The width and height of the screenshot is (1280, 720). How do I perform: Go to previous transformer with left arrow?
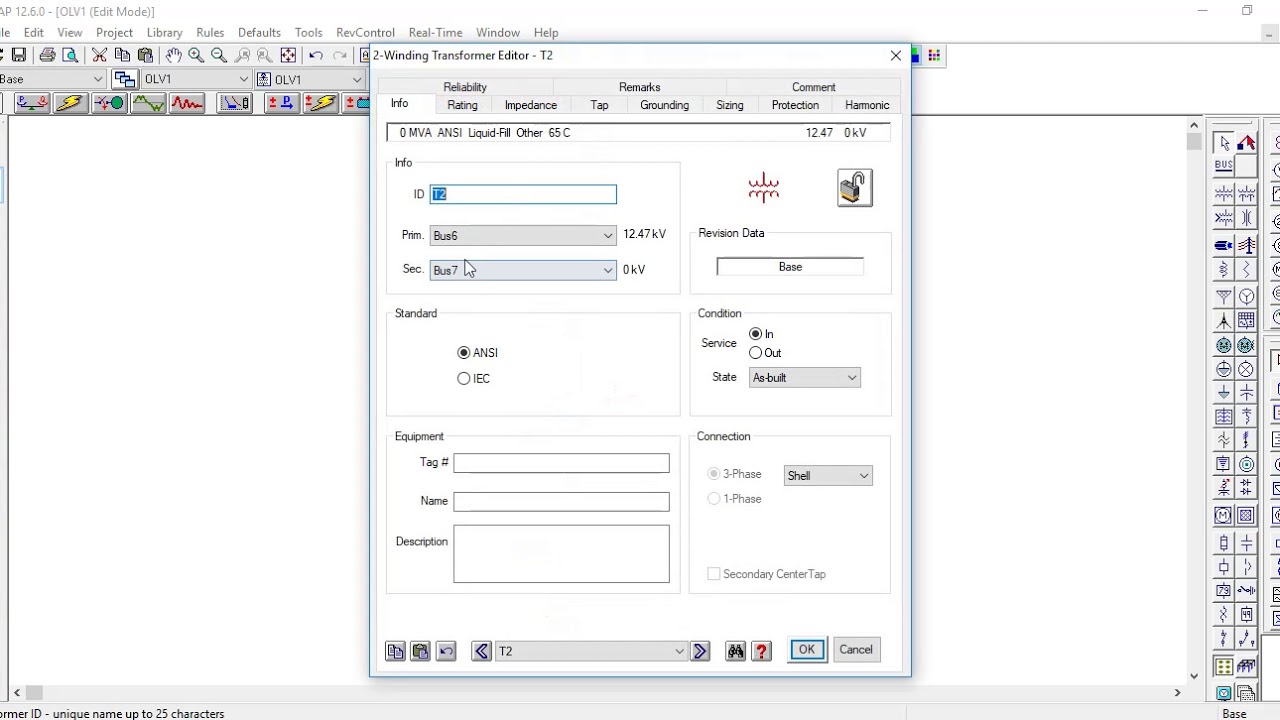(481, 651)
